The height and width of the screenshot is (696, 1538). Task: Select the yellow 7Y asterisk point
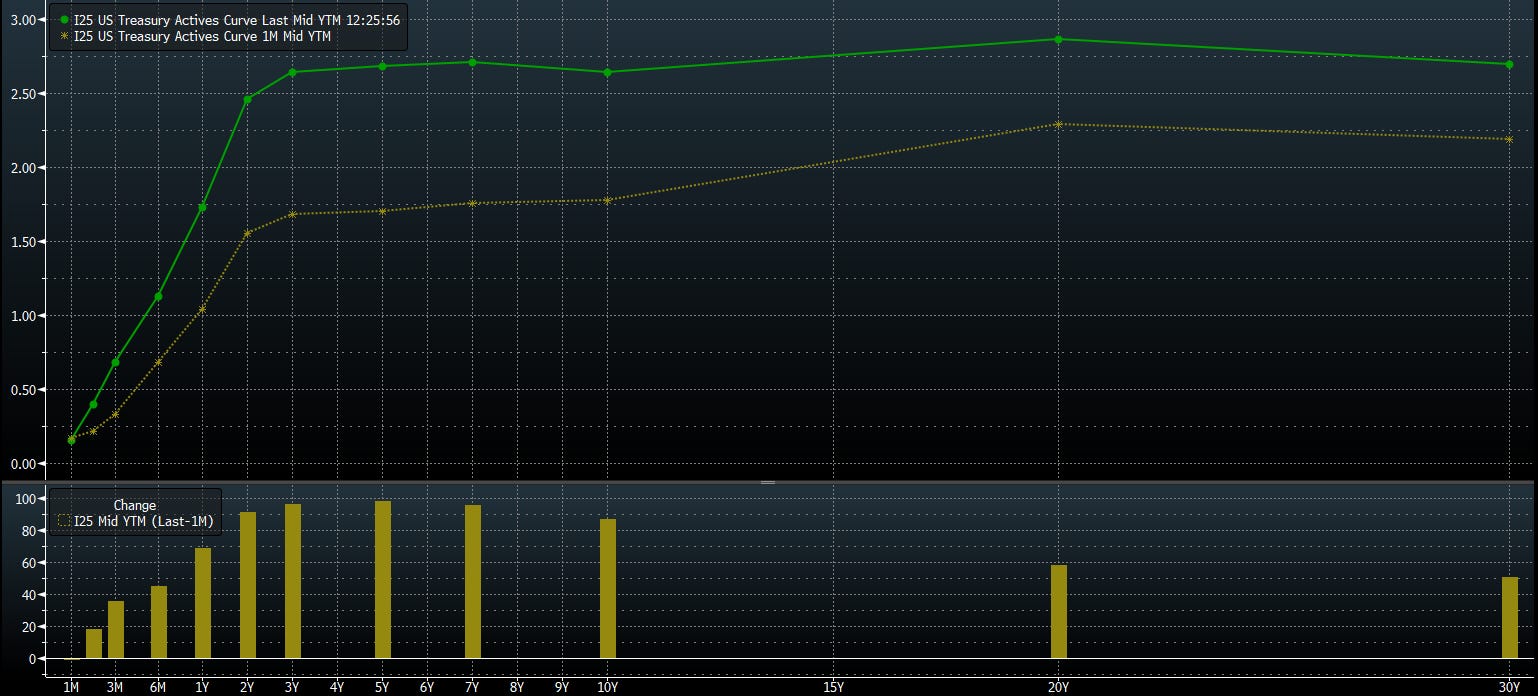[472, 203]
